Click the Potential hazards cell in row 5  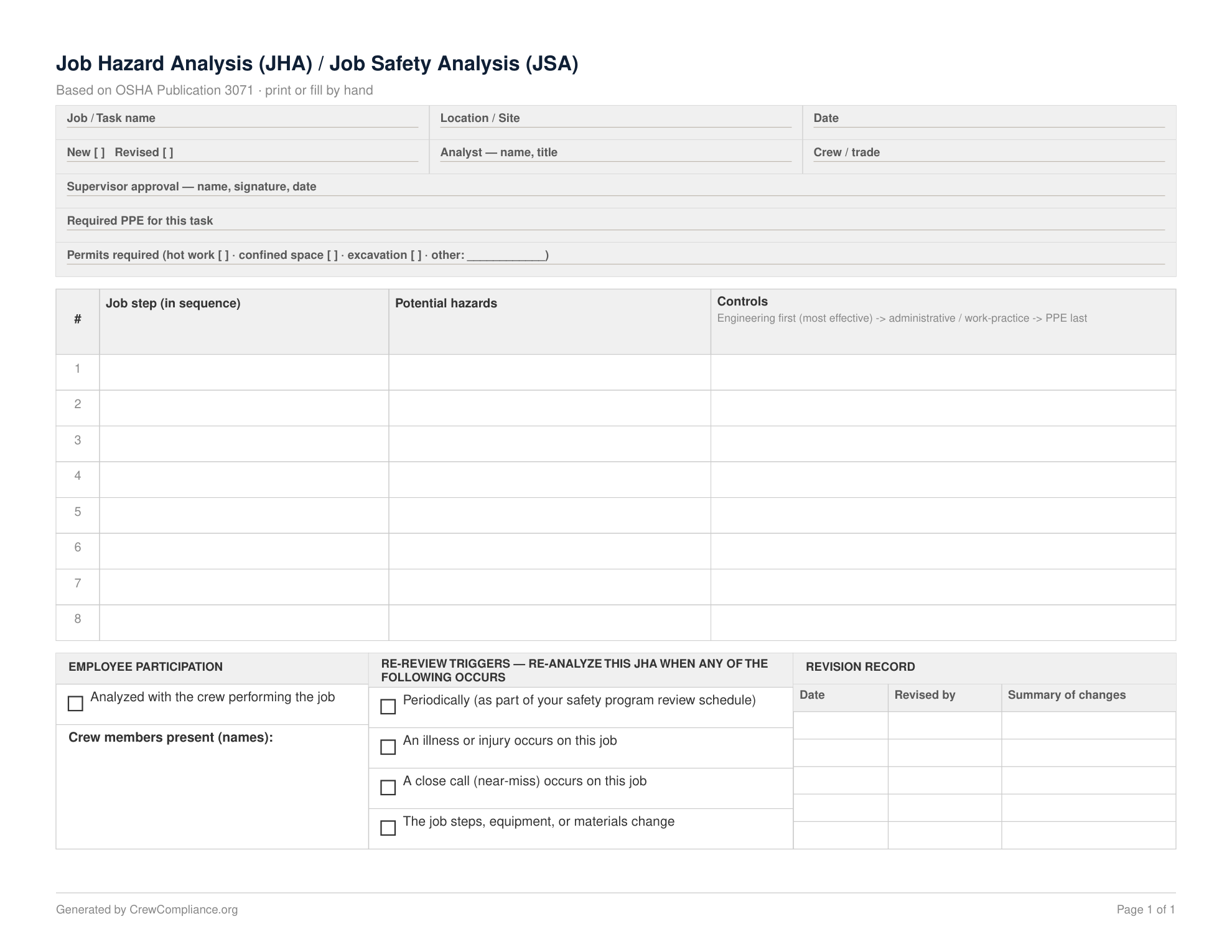tap(549, 515)
